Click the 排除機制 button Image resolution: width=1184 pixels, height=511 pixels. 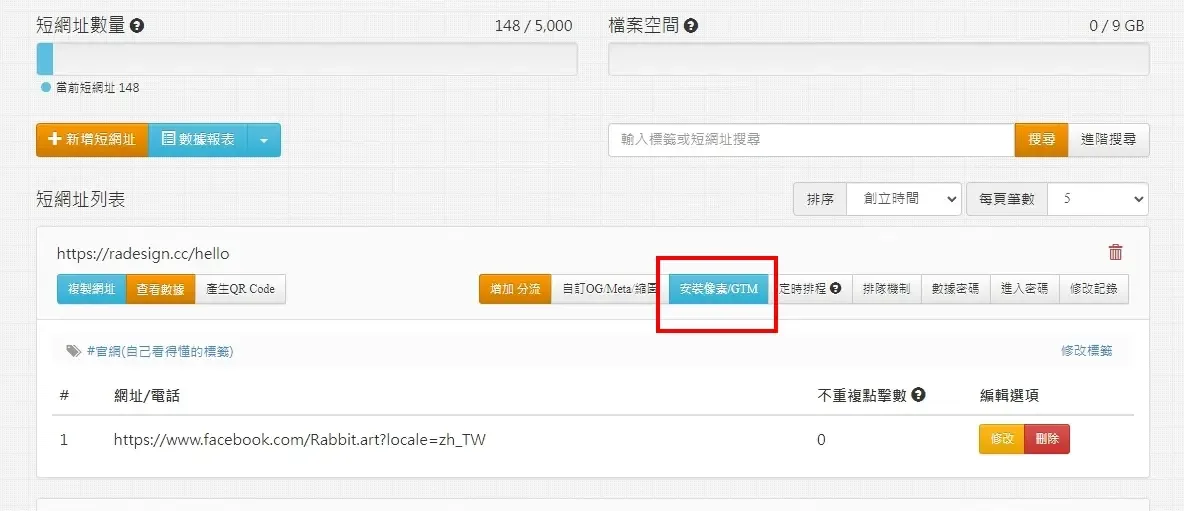pyautogui.click(x=887, y=288)
